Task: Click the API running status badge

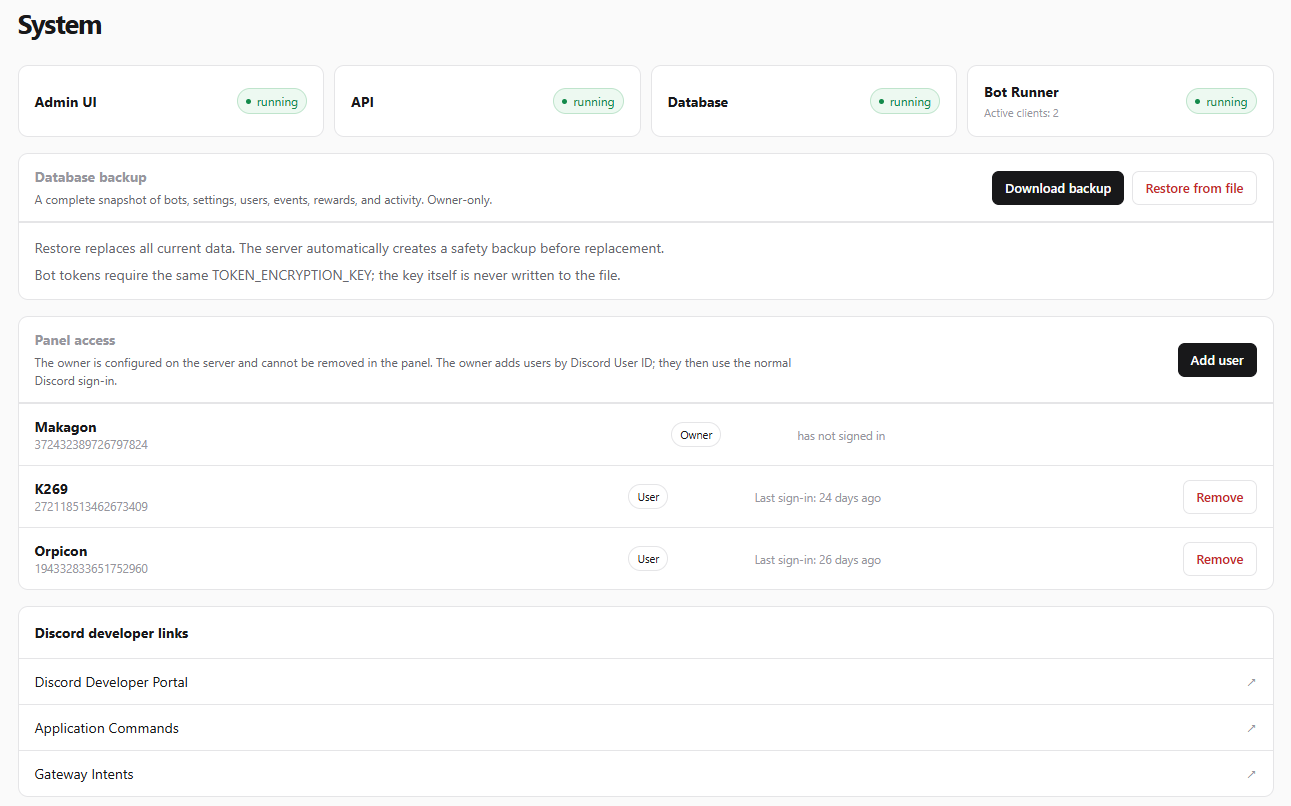Action: point(588,101)
